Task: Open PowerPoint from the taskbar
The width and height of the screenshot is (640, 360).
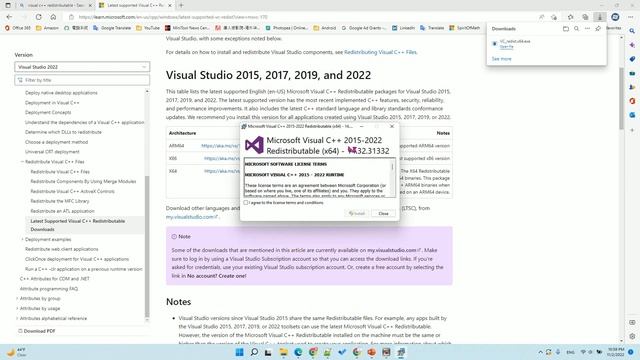Action: [x=371, y=352]
